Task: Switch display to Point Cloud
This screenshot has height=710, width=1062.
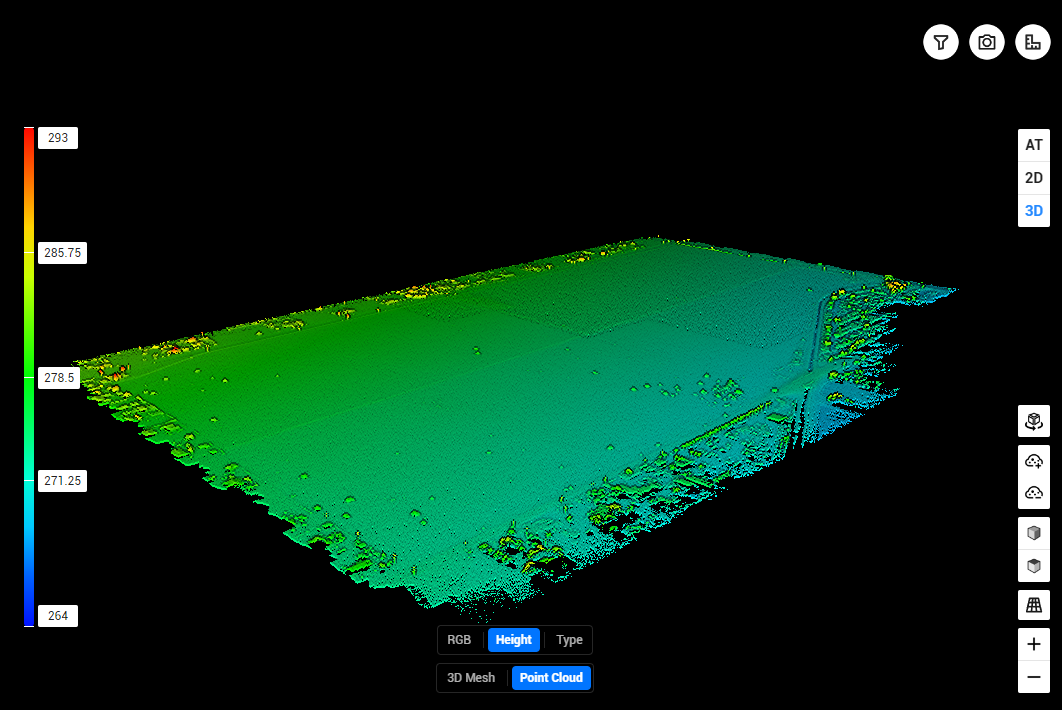Action: 551,677
